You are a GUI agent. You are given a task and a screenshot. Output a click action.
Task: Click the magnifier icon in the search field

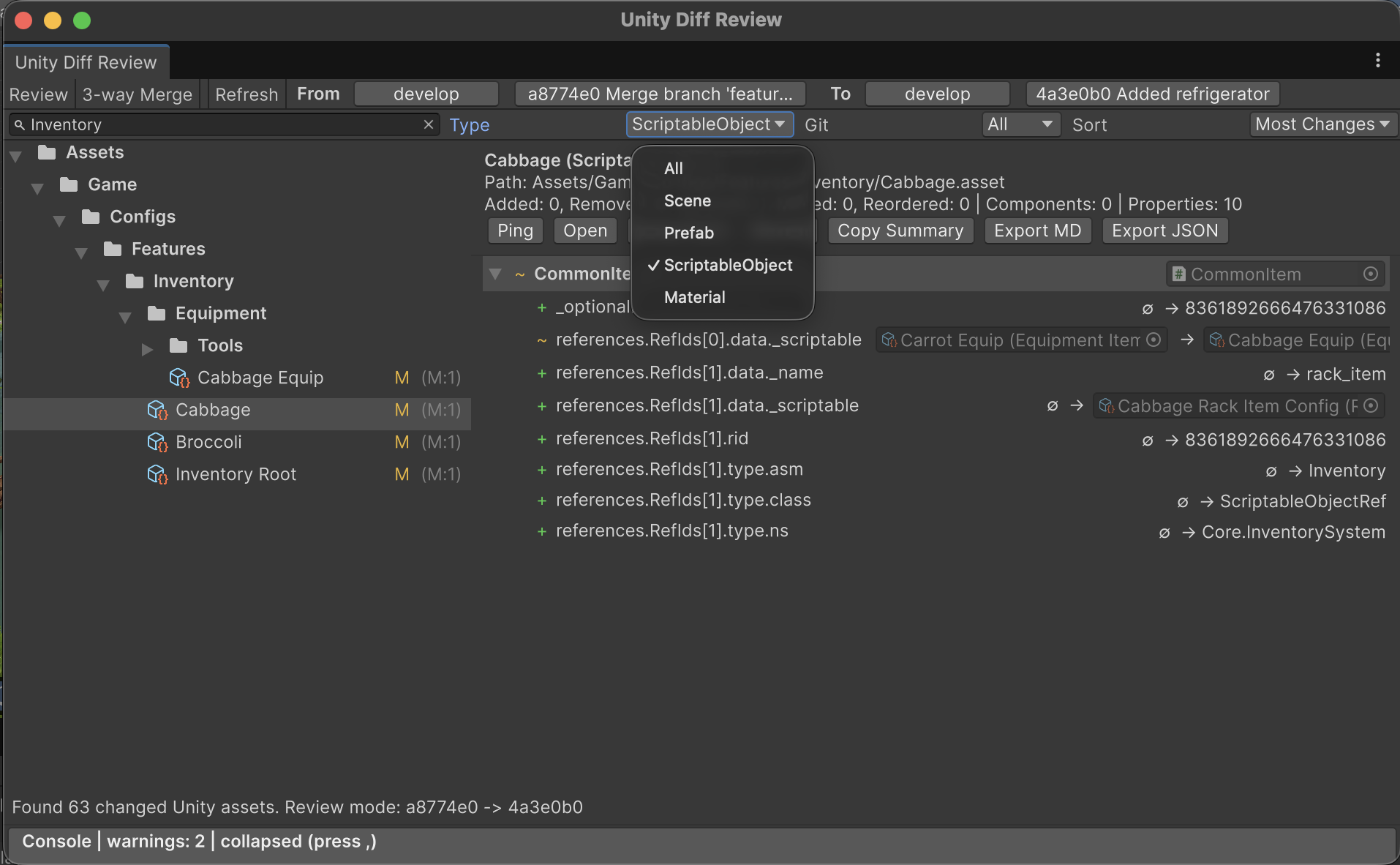(19, 124)
